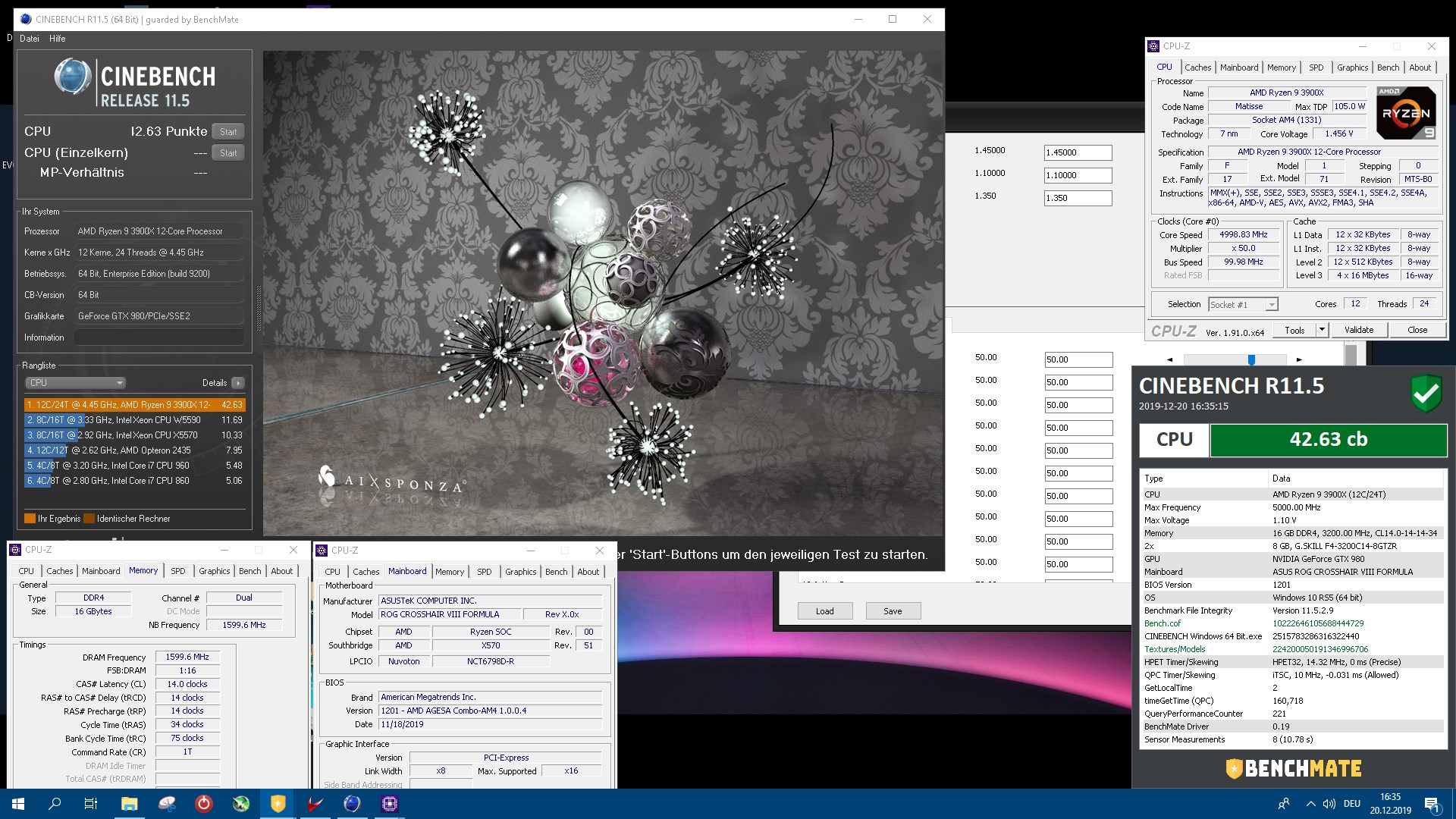
Task: Switch to CPU tab in Memory CPU-Z window
Action: tap(26, 571)
